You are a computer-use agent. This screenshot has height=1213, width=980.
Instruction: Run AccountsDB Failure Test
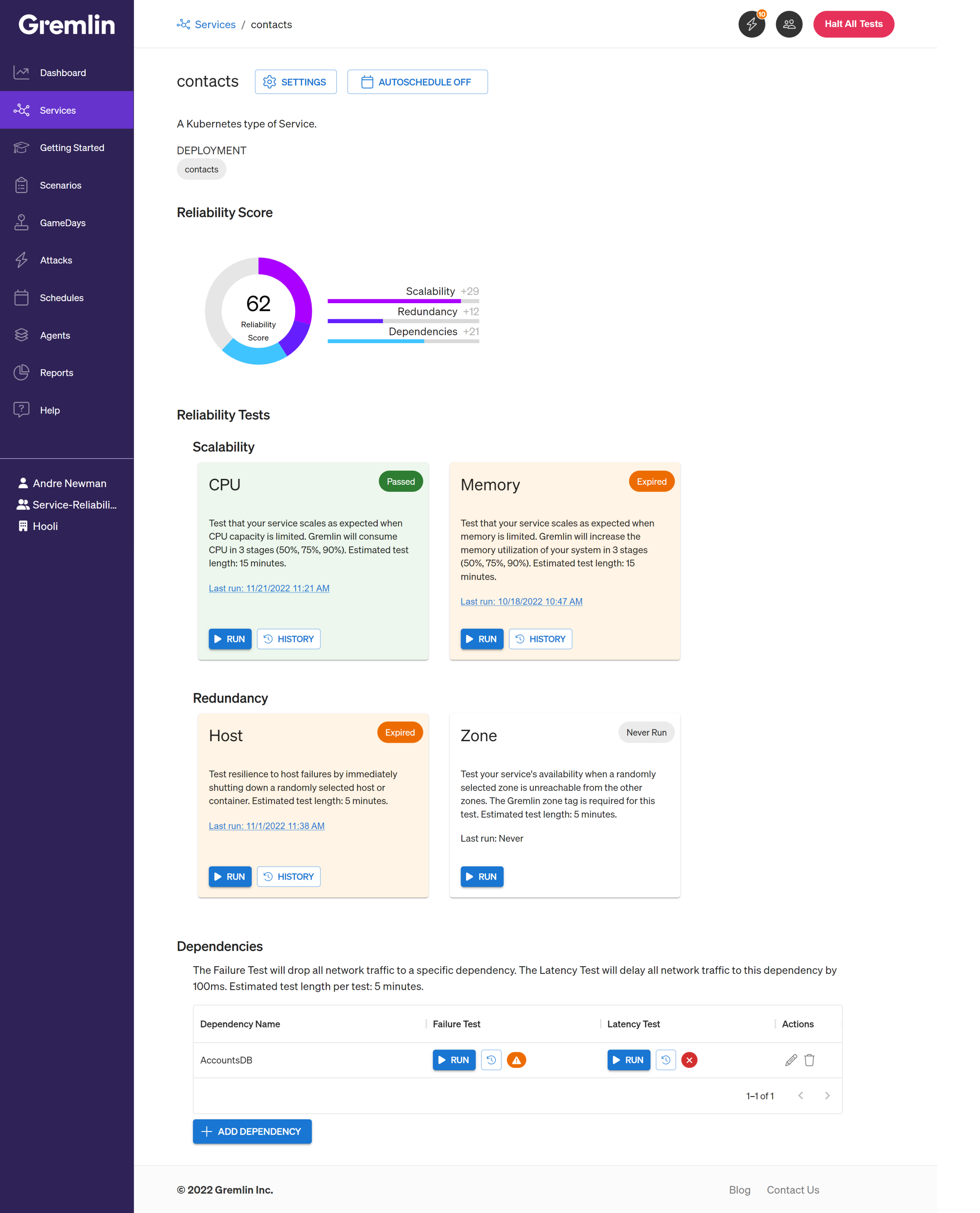point(454,1060)
